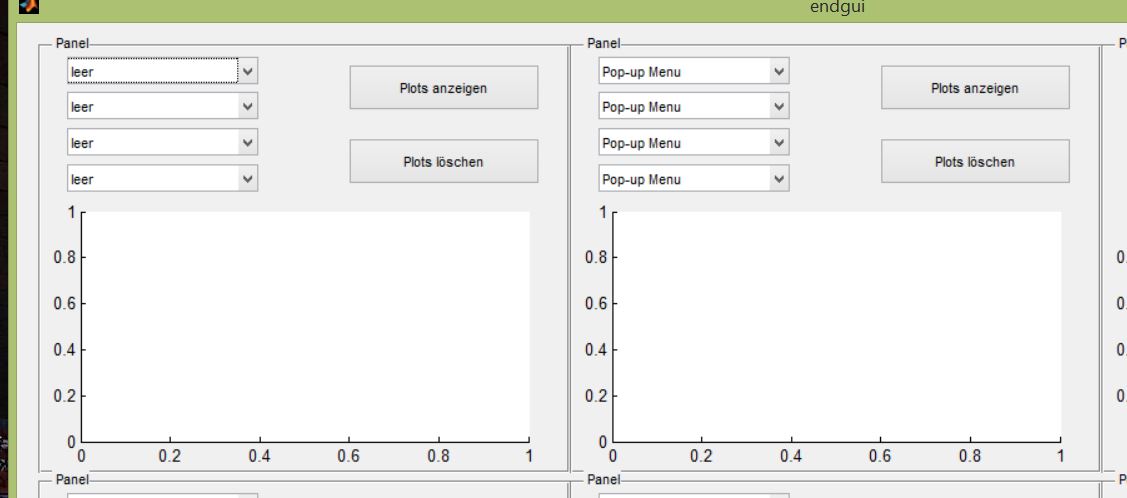Expand the fourth 'Pop-up Menu' dropdown in middle panel
Image resolution: width=1127 pixels, height=498 pixels.
694,179
